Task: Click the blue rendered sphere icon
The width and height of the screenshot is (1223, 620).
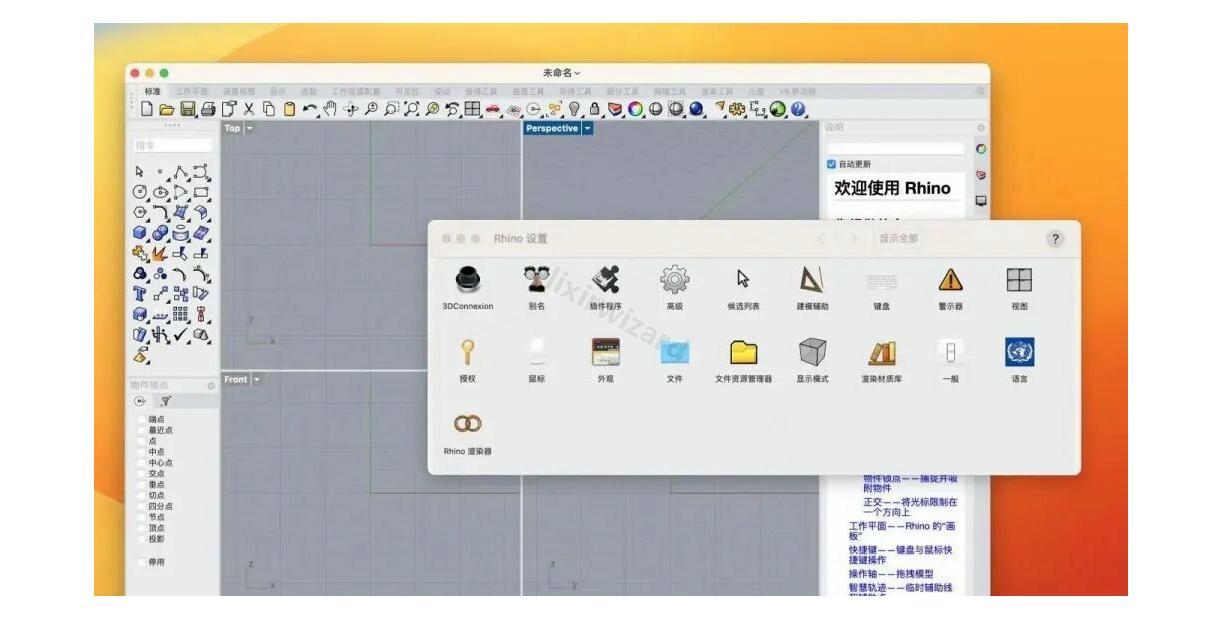Action: pyautogui.click(x=696, y=108)
